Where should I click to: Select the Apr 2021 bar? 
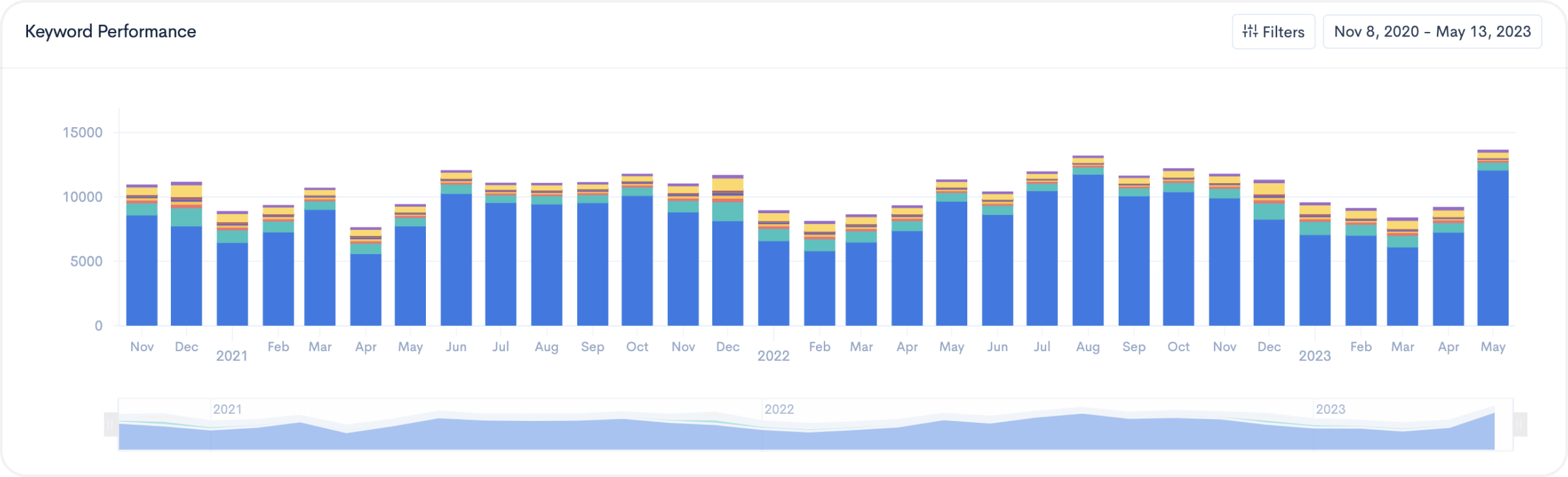coord(366,276)
